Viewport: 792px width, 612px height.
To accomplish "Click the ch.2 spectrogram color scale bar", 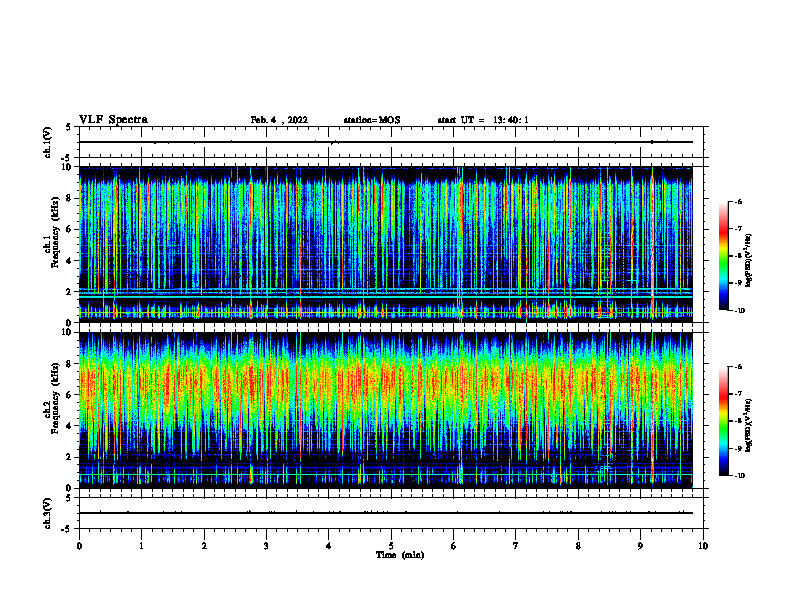I will [724, 421].
